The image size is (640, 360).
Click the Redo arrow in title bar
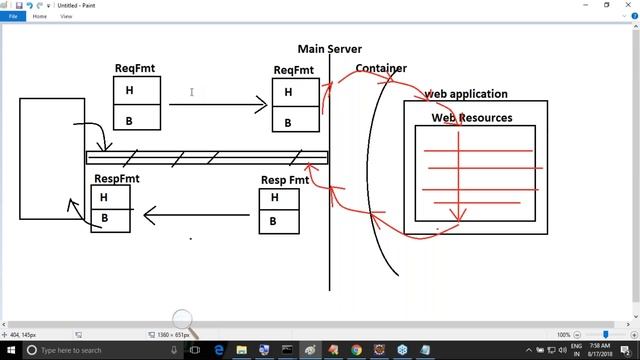pos(40,5)
